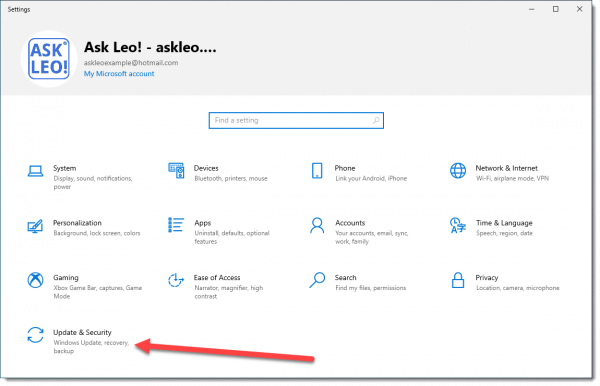
Task: Open the Network & Internet label
Action: [x=506, y=168]
